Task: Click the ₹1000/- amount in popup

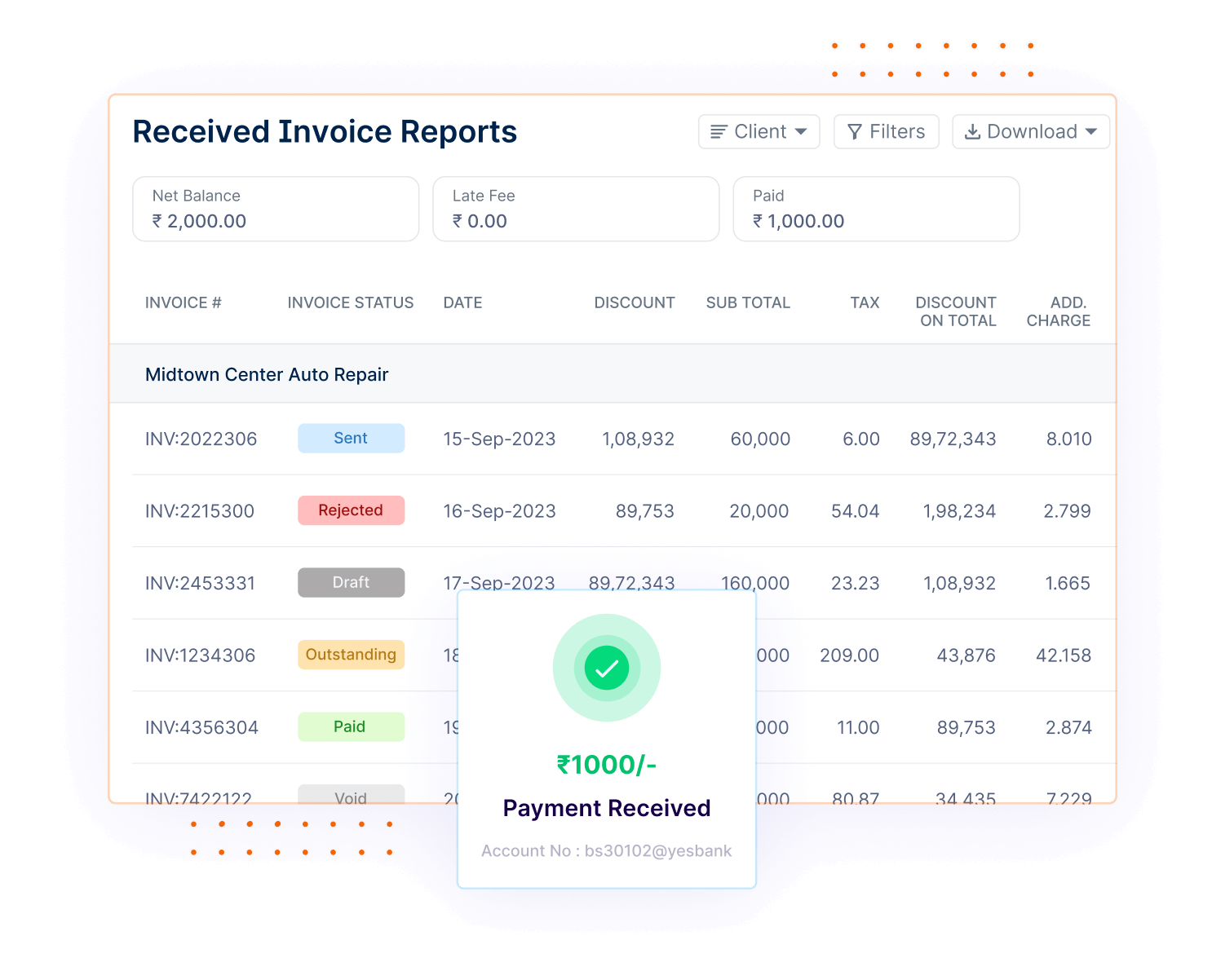Action: [x=607, y=765]
